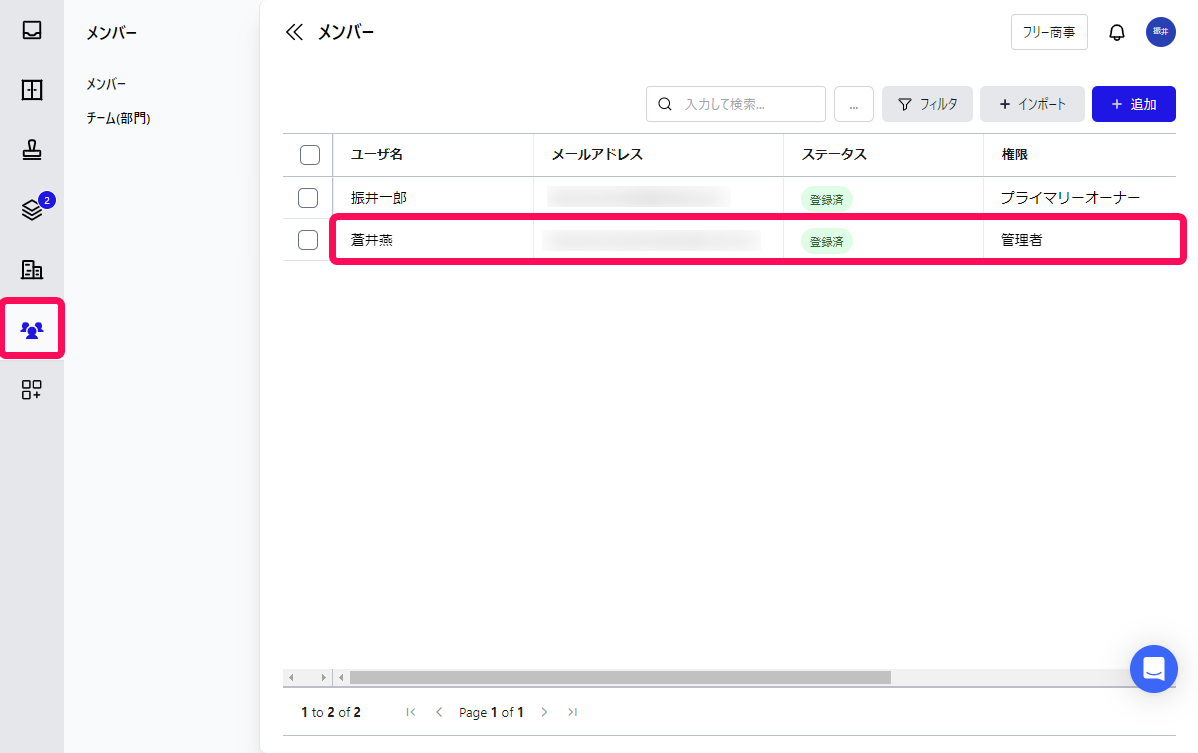The image size is (1198, 753).
Task: Open the layout panel icon in sidebar
Action: pyautogui.click(x=31, y=89)
